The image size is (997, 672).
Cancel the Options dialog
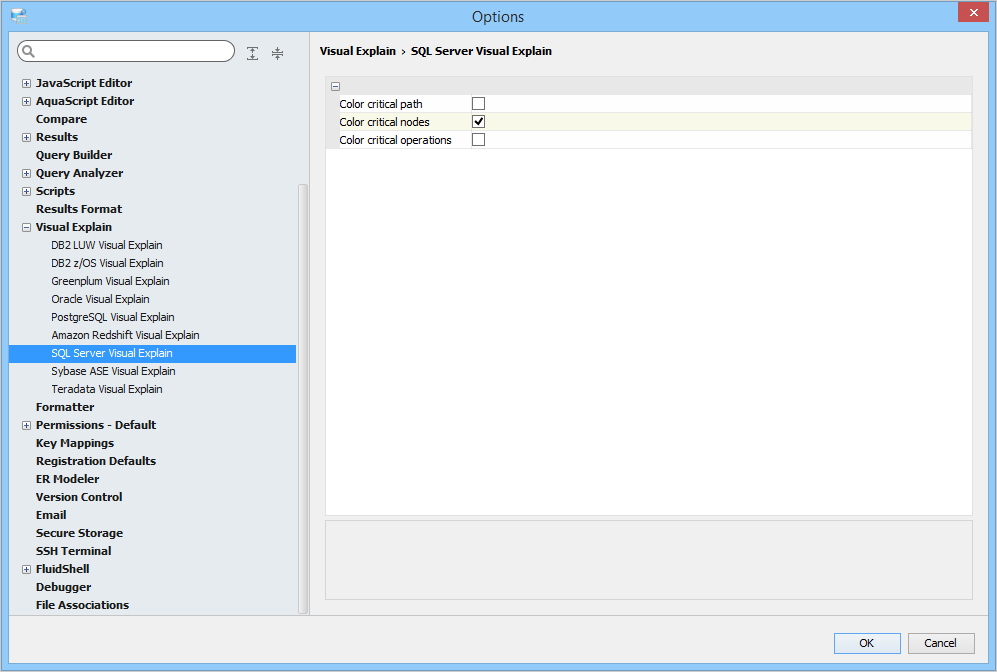tap(940, 643)
